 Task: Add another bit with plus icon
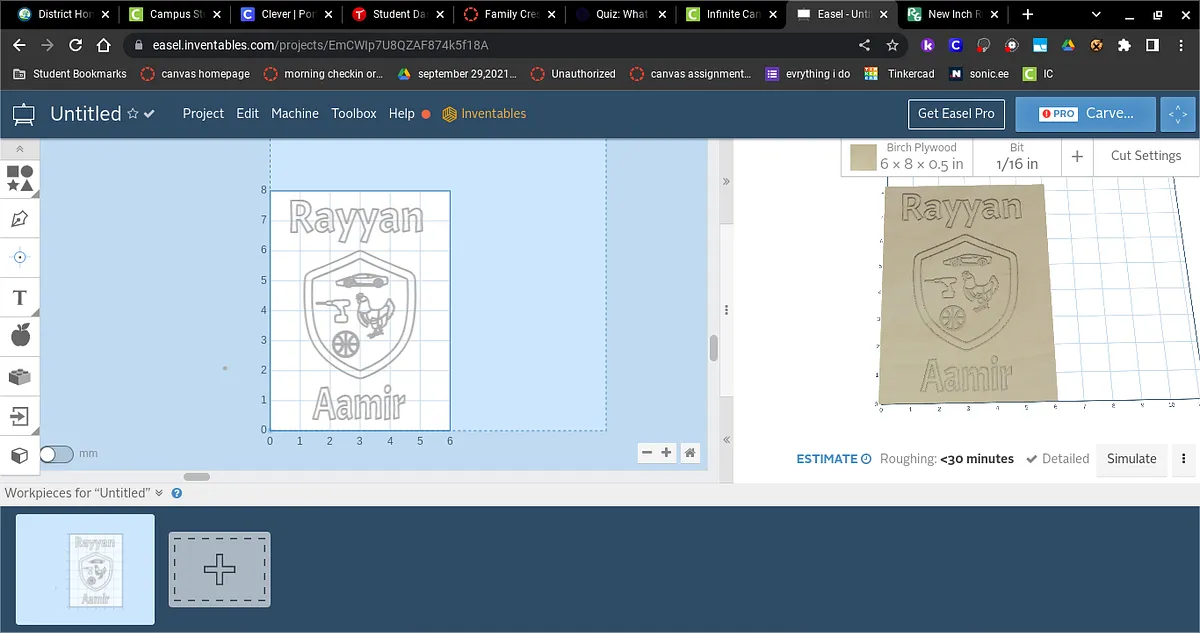[x=1077, y=156]
